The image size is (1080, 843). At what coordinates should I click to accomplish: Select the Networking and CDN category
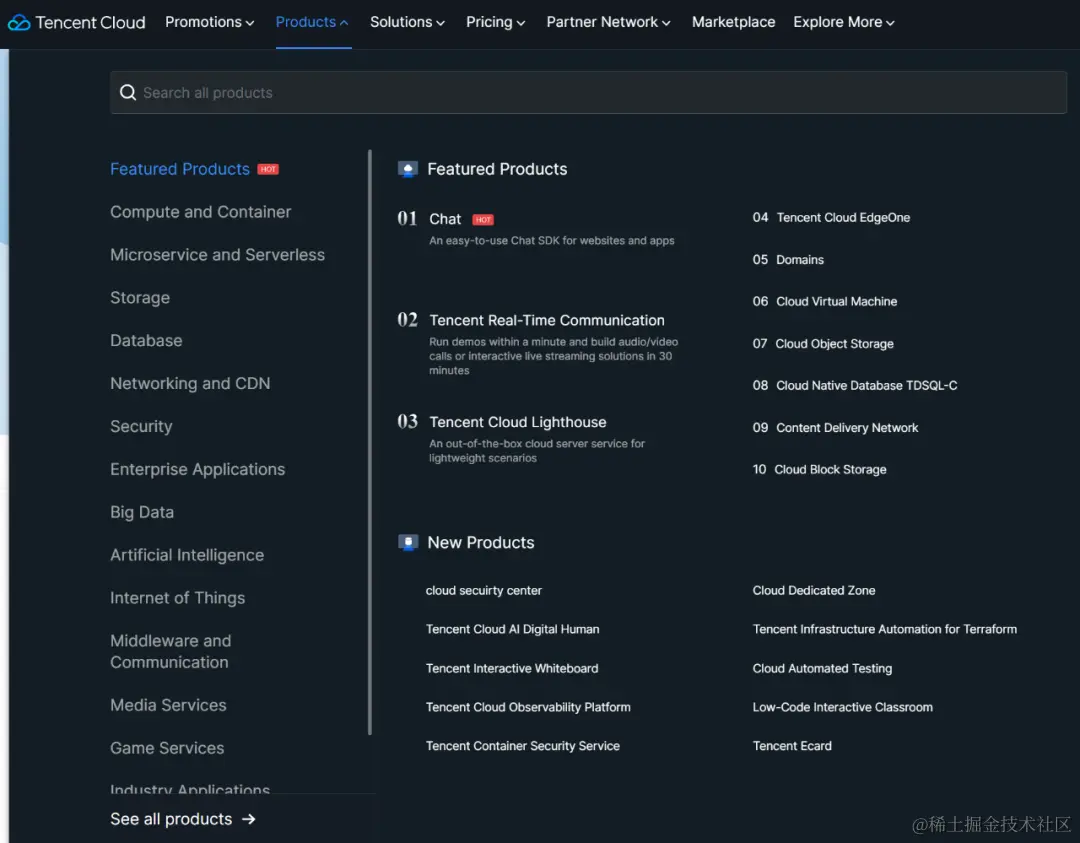point(190,384)
